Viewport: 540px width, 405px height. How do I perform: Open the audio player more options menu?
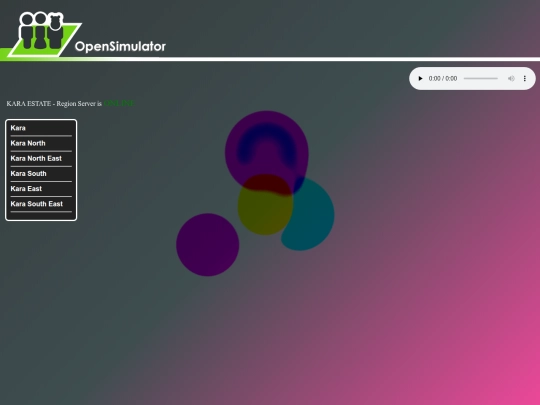[x=525, y=79]
